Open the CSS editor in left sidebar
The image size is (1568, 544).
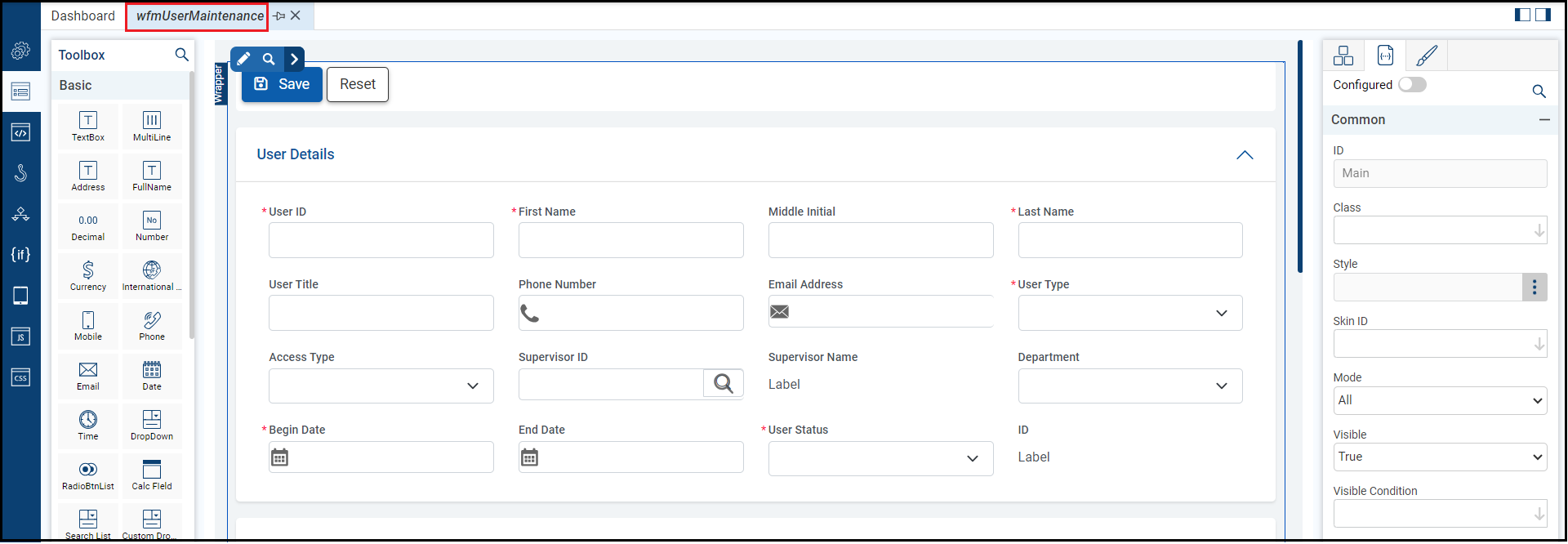pos(20,377)
